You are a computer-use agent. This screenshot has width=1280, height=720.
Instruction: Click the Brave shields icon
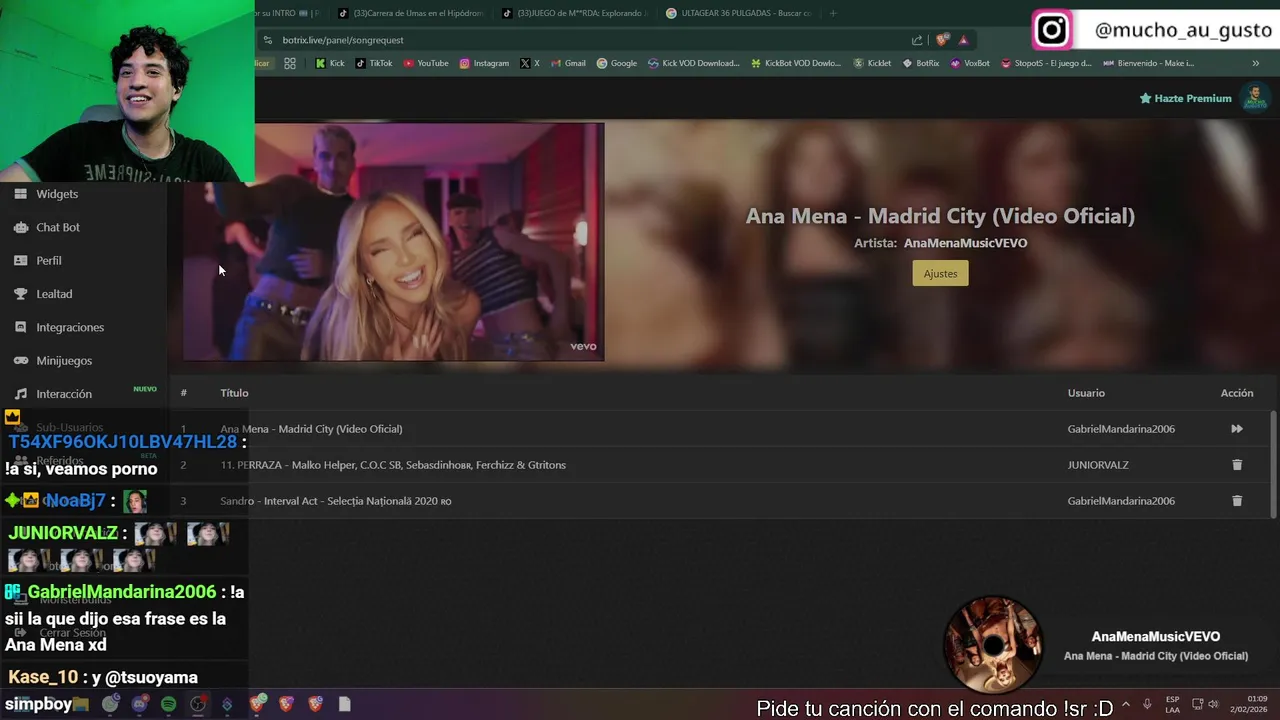[942, 40]
